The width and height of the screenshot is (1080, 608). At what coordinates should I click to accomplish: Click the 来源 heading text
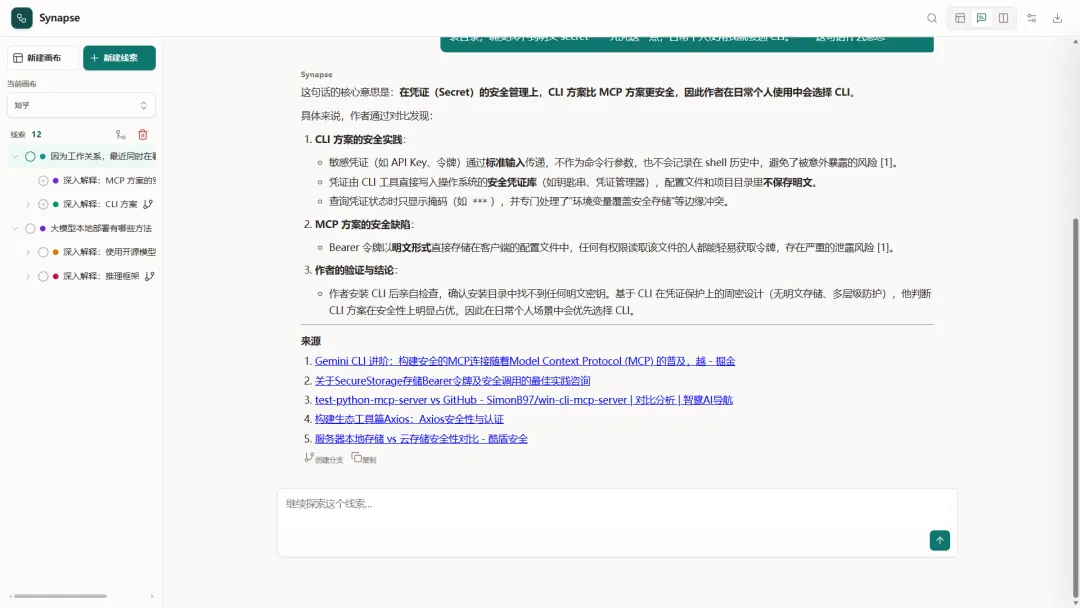[x=311, y=342]
